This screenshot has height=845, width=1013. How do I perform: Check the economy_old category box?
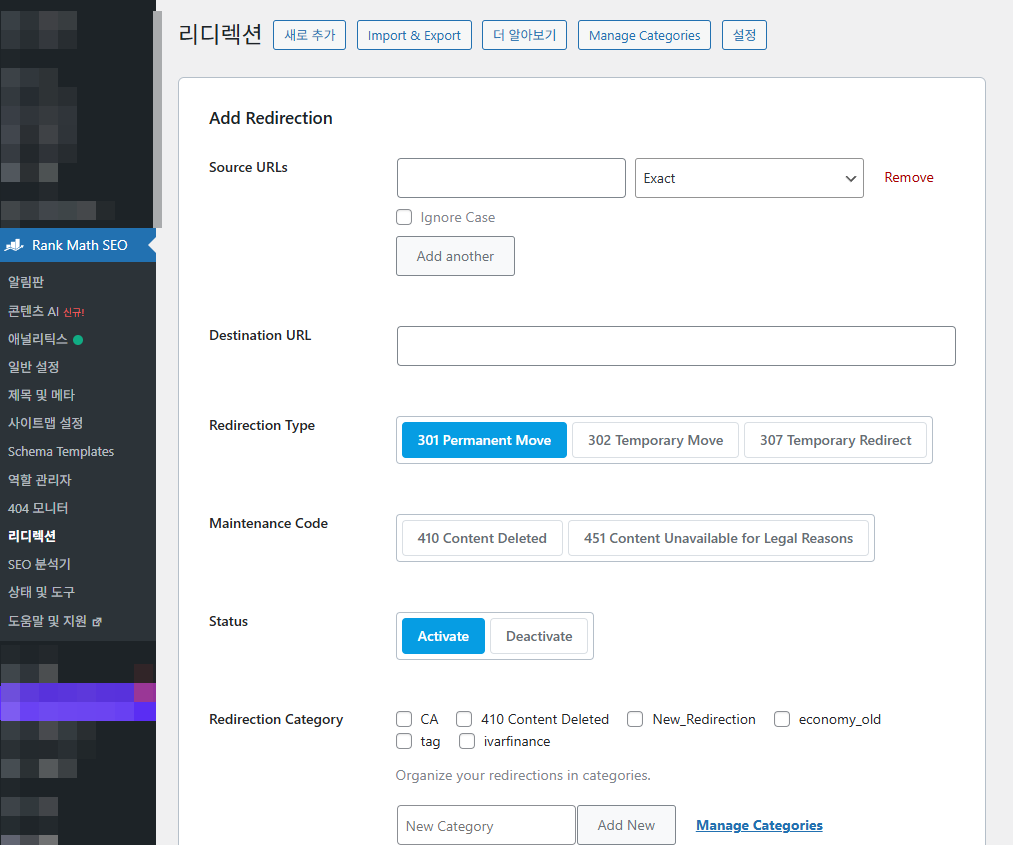(x=782, y=719)
